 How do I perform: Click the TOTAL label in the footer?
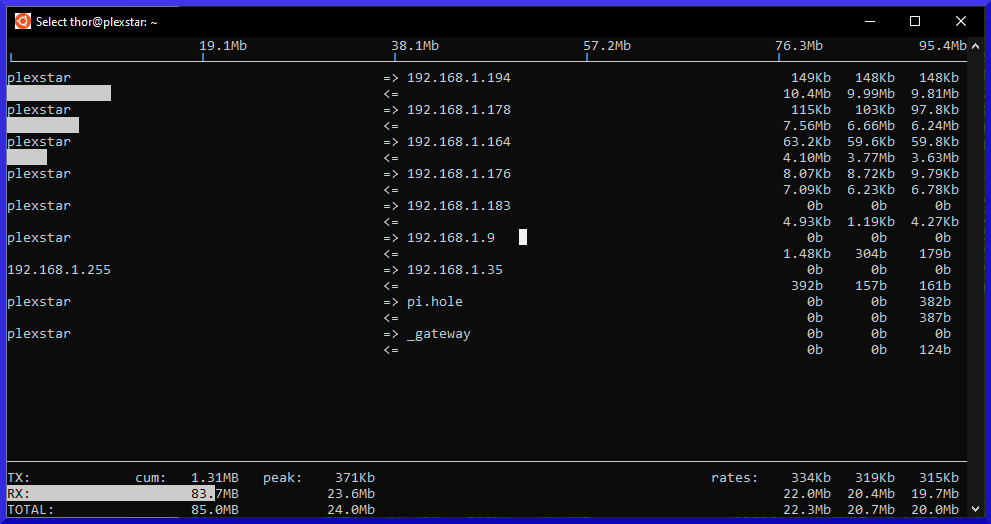(30, 510)
